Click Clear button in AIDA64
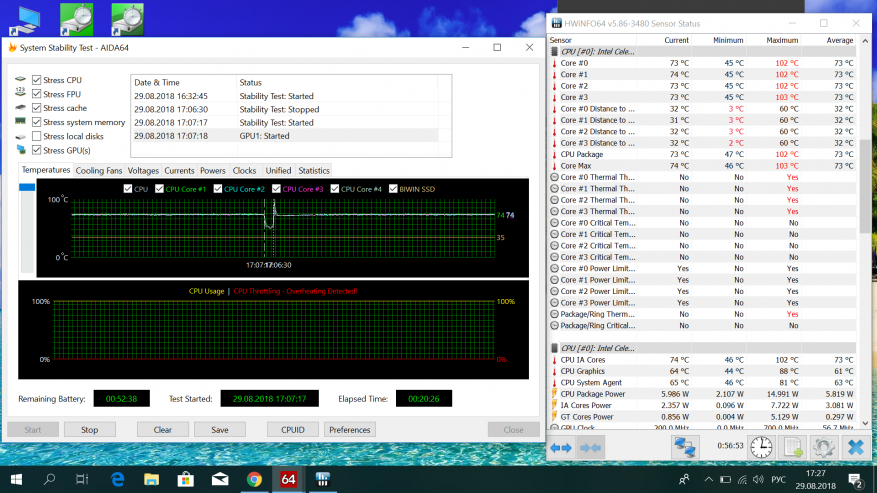Image resolution: width=877 pixels, height=493 pixels. (163, 430)
